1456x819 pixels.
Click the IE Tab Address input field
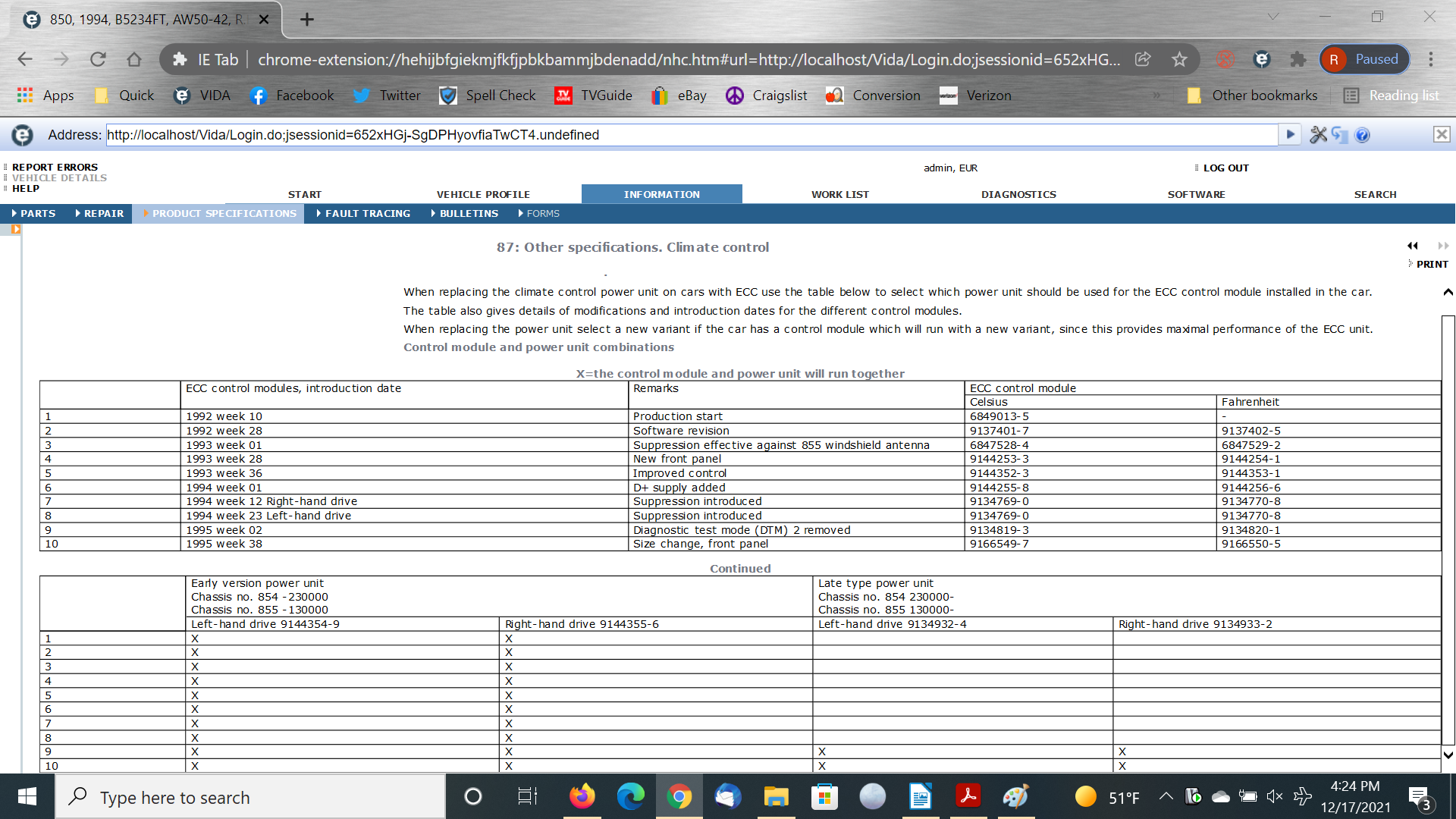click(690, 135)
